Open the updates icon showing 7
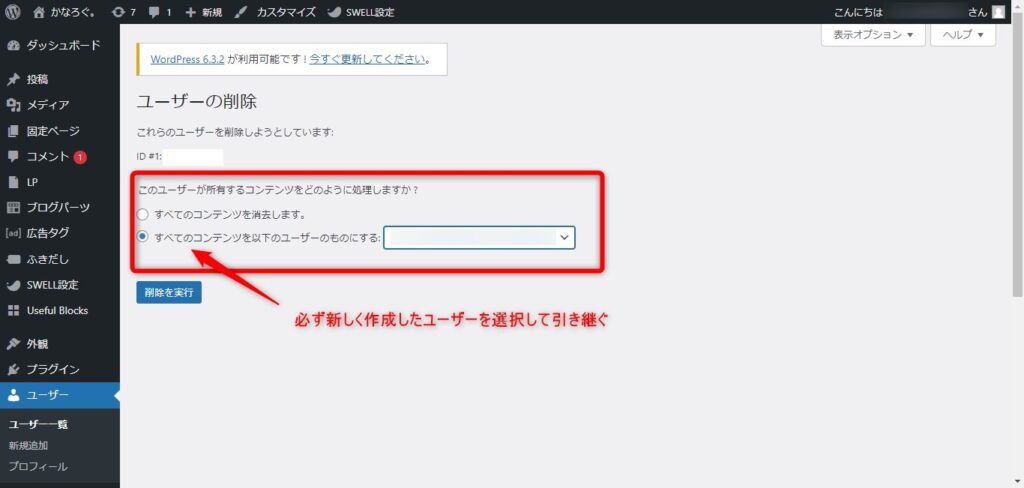Screen dimensions: 1024x488 119,12
